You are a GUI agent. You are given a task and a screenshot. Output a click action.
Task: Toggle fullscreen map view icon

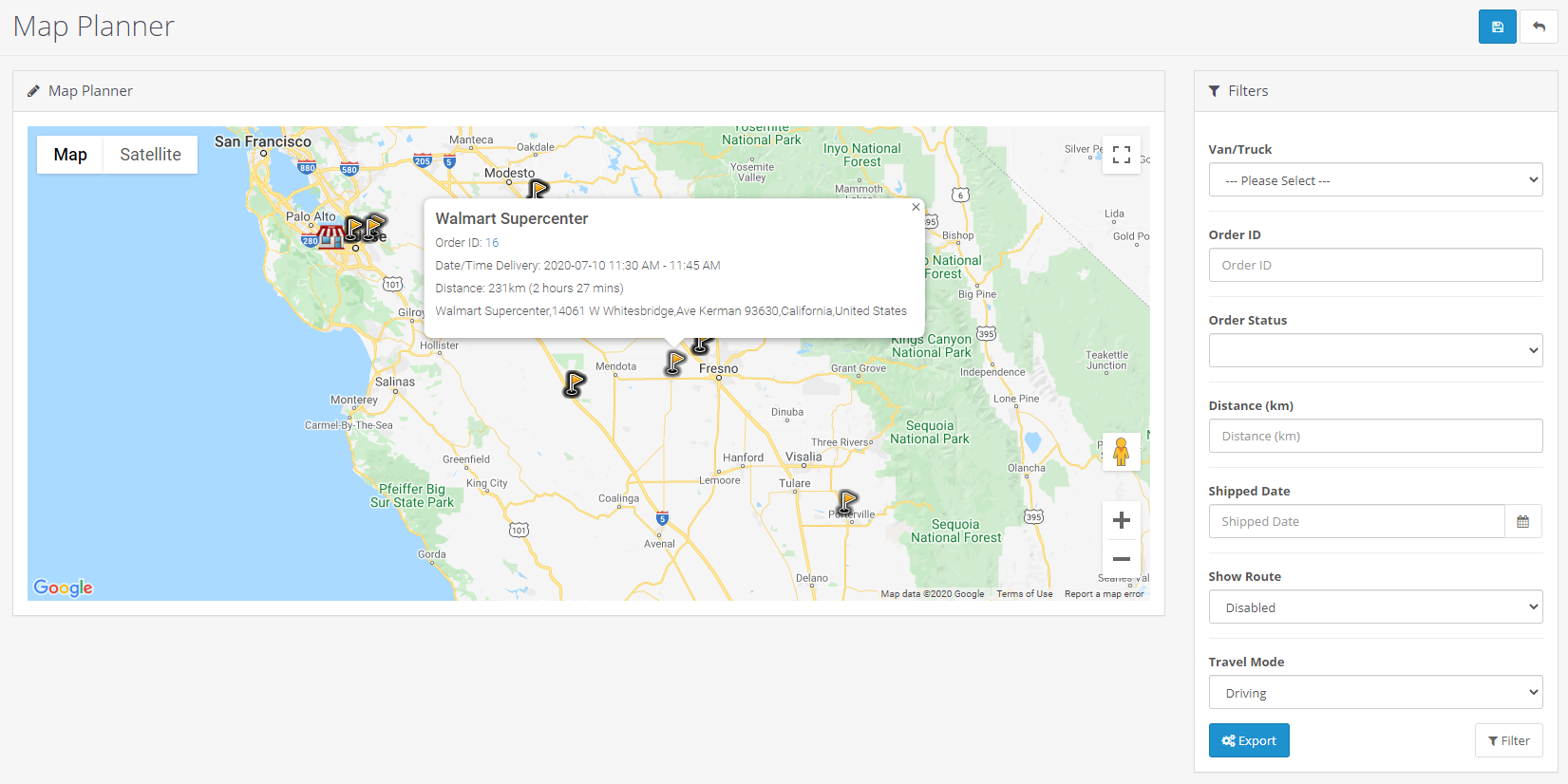(1121, 155)
